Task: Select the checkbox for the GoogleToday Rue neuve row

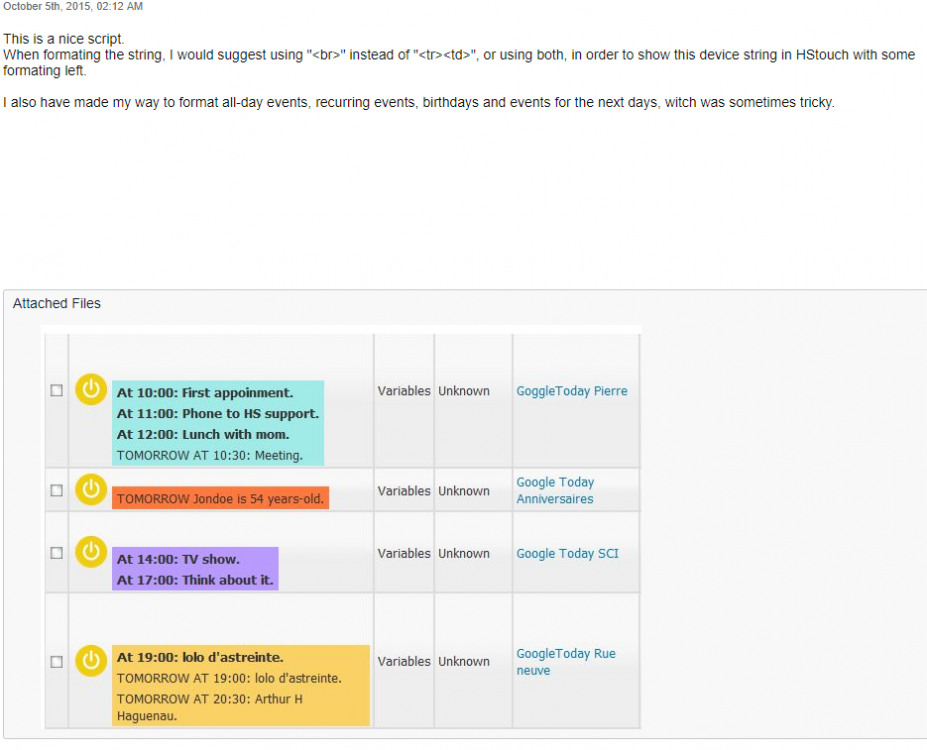Action: pyautogui.click(x=57, y=662)
